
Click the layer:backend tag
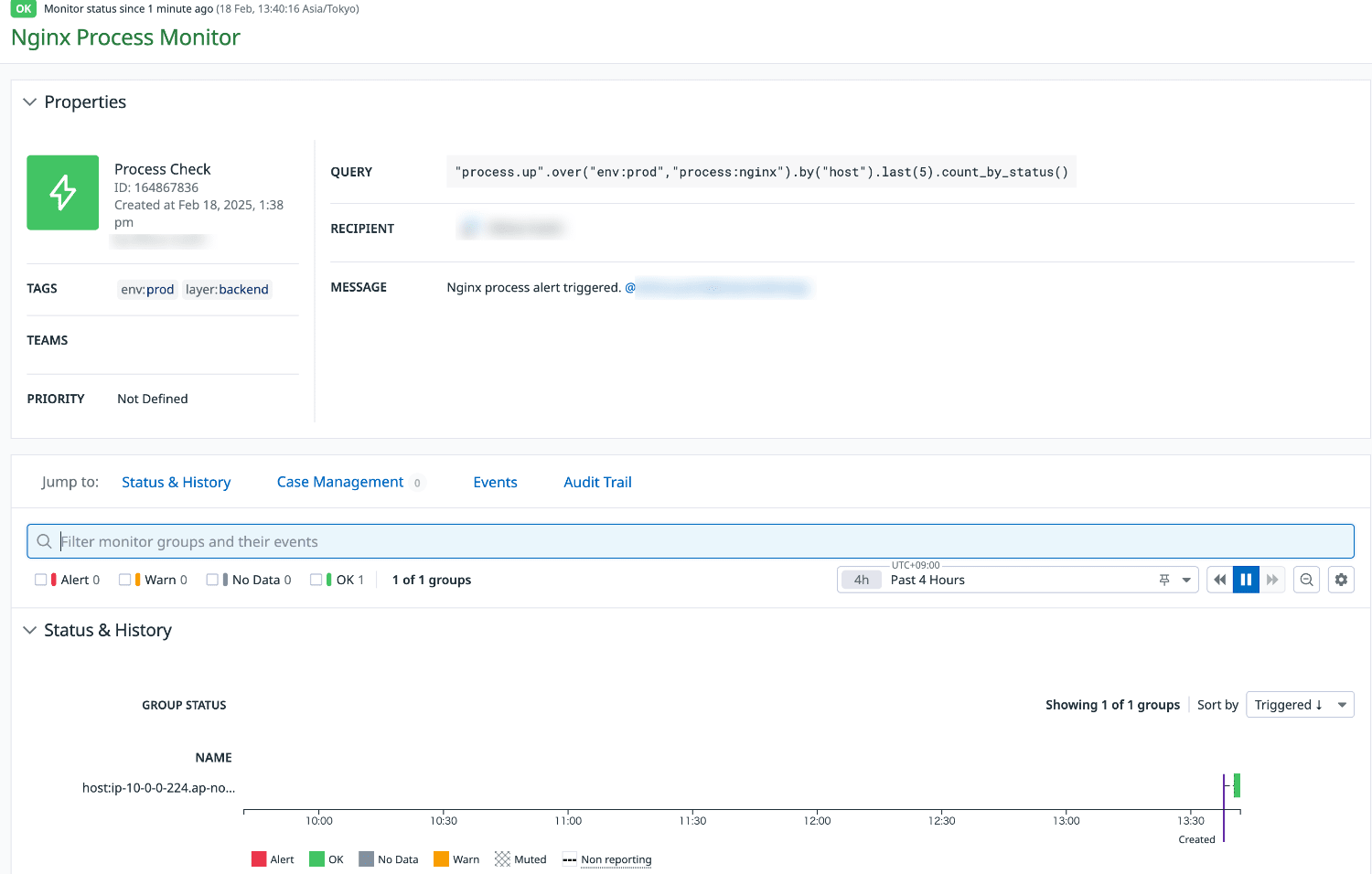point(227,289)
